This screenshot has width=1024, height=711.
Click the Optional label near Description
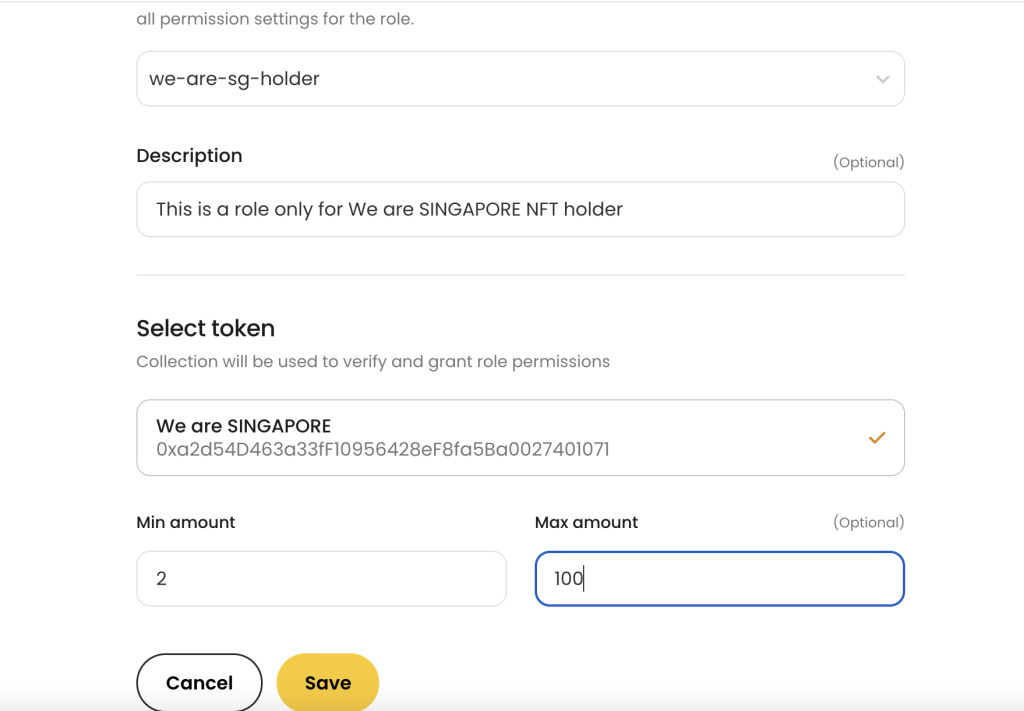[x=869, y=161]
